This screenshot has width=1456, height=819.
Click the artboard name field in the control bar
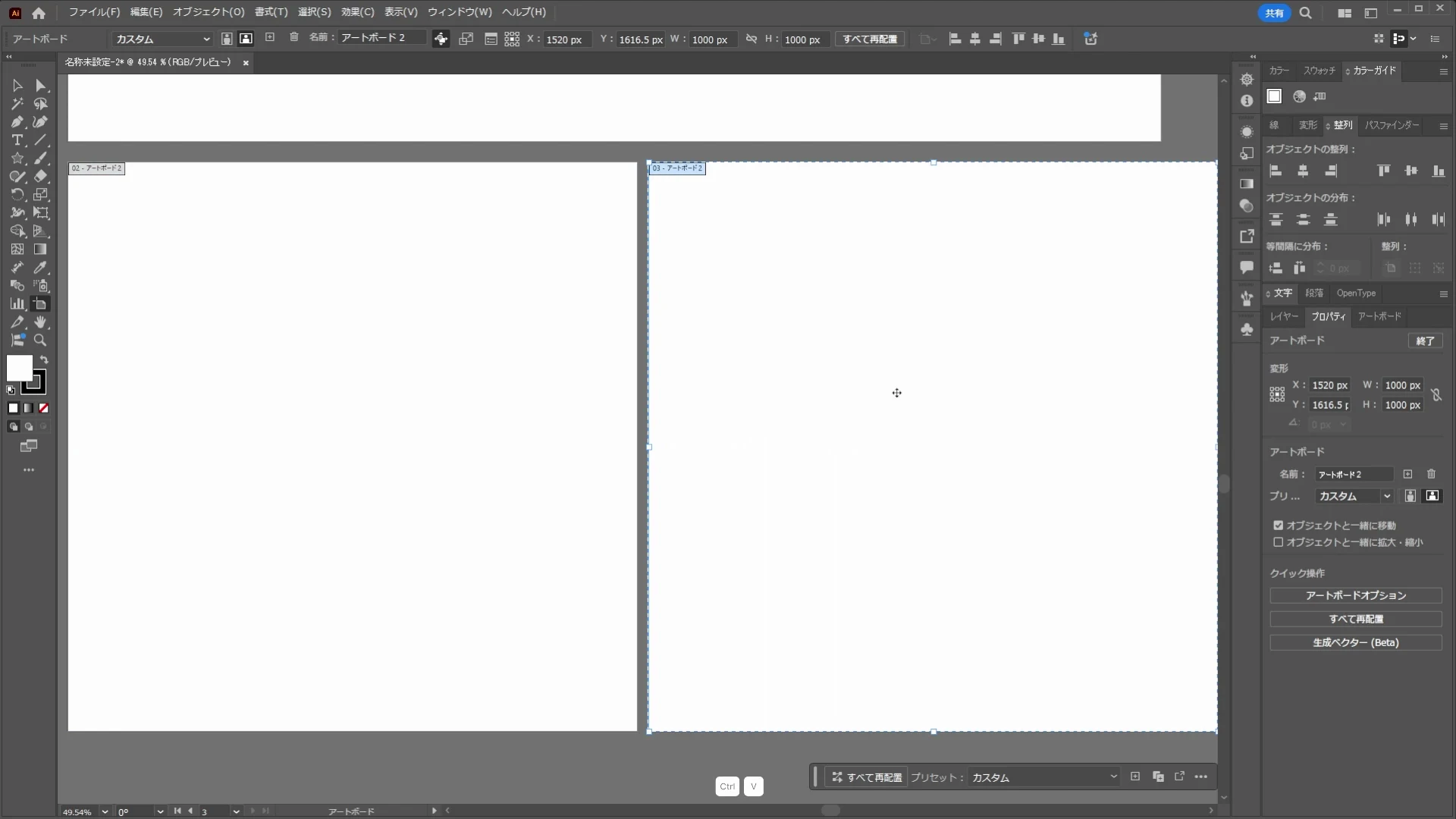381,38
